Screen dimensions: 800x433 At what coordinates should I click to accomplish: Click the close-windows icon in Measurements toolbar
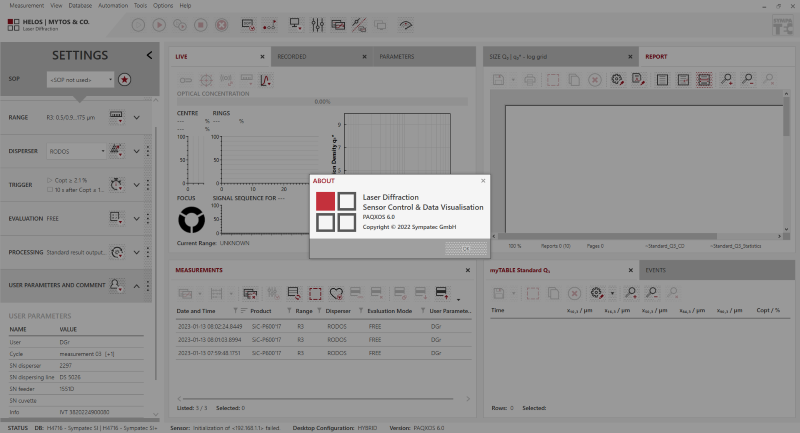point(250,293)
